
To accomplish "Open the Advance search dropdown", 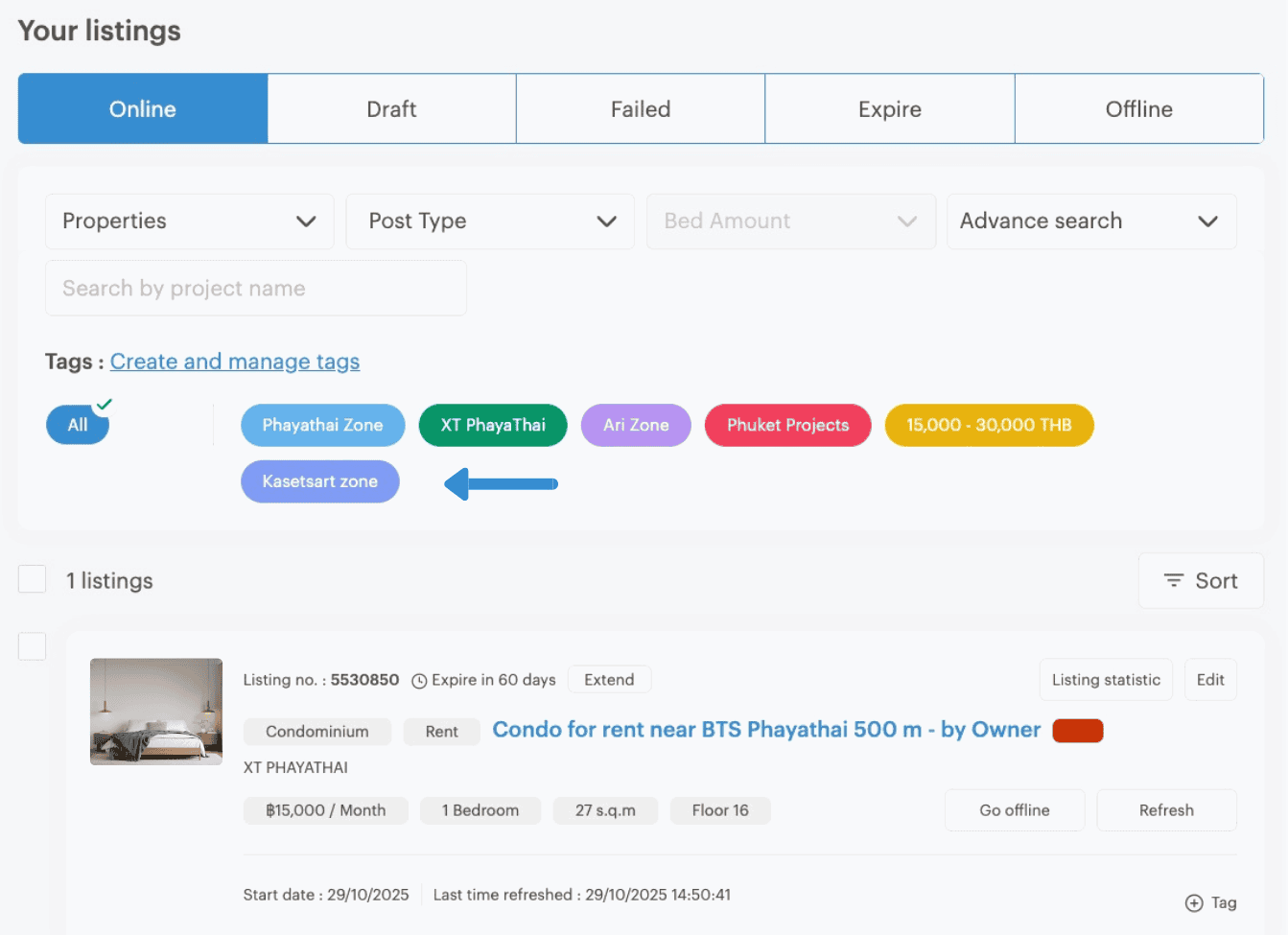I will click(x=1090, y=222).
